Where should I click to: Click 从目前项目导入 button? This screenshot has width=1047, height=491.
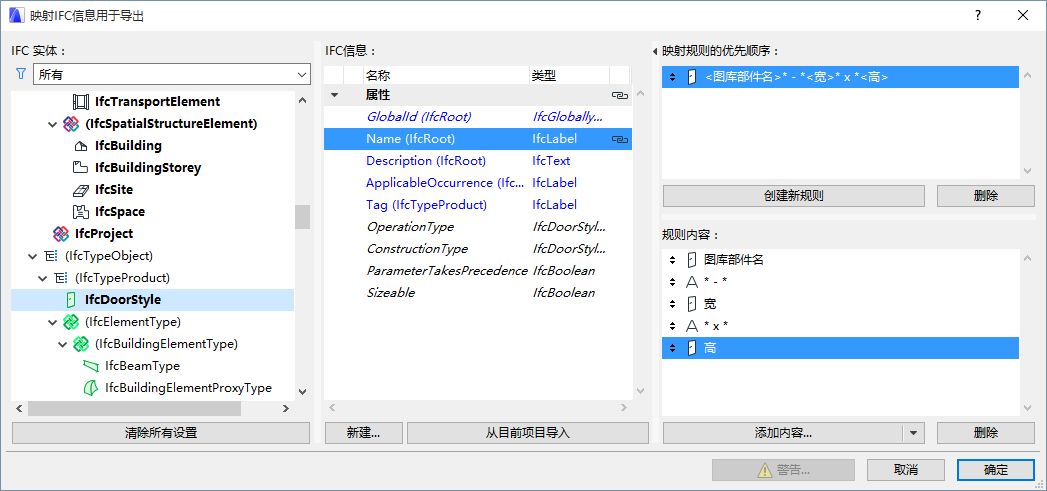pyautogui.click(x=528, y=433)
